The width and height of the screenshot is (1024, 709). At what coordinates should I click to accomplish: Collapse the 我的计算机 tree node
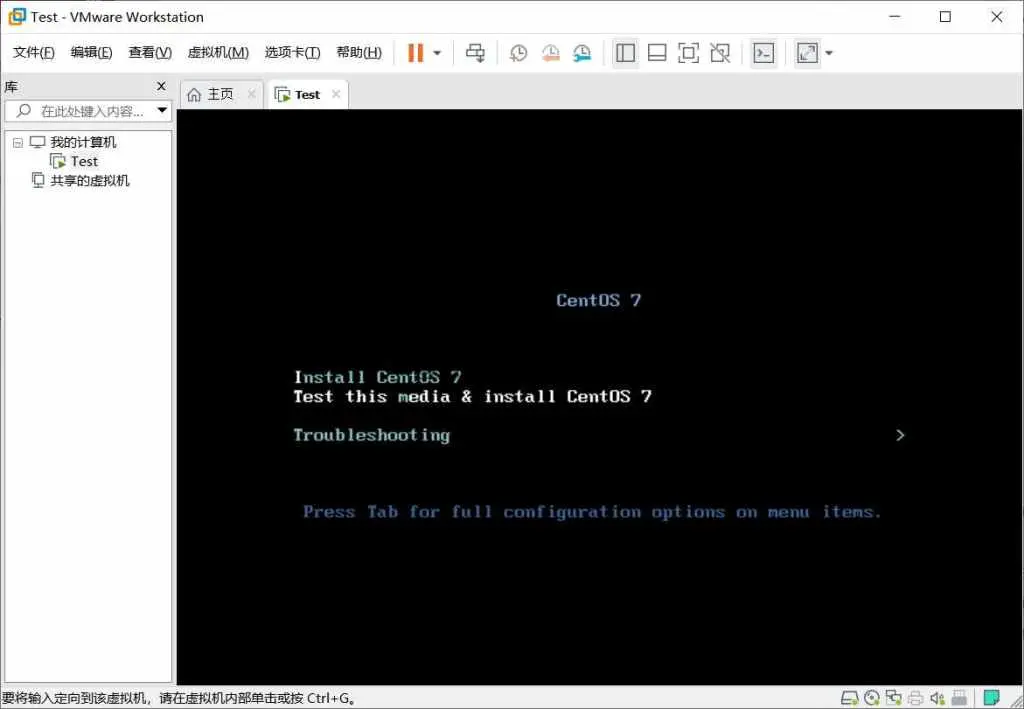pyautogui.click(x=18, y=142)
